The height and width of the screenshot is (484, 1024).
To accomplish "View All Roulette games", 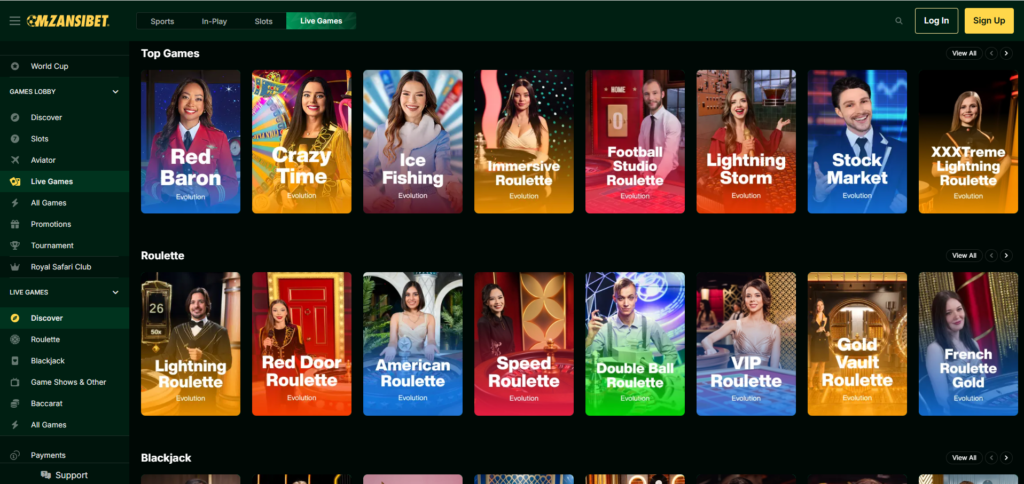I will 964,255.
